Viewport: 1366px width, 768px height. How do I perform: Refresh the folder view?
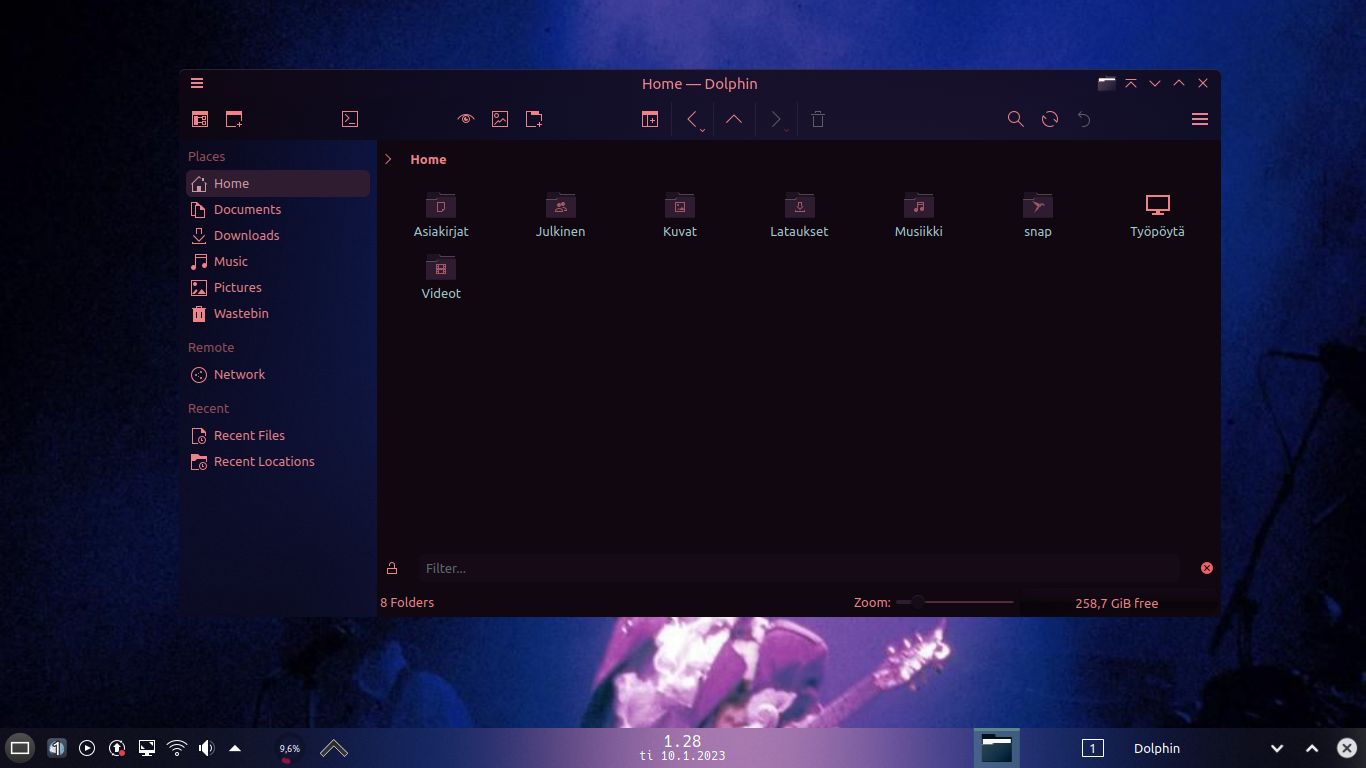(x=1050, y=119)
